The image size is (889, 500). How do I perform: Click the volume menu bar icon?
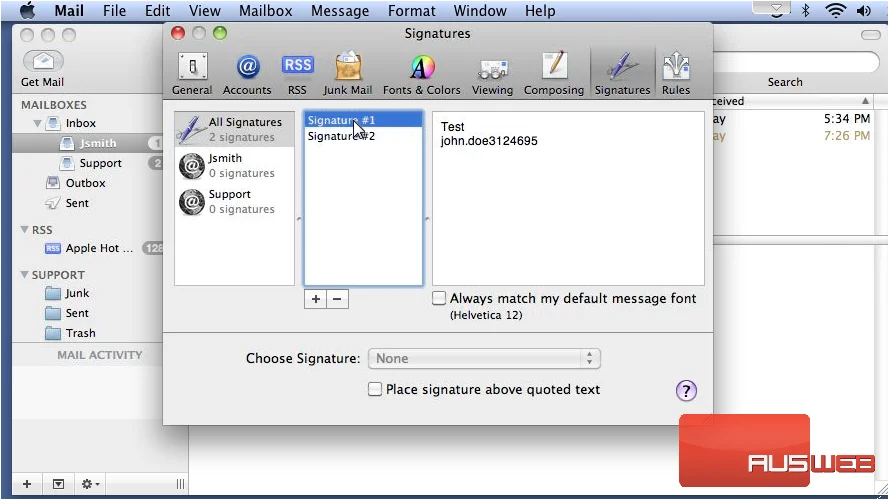pyautogui.click(x=864, y=10)
